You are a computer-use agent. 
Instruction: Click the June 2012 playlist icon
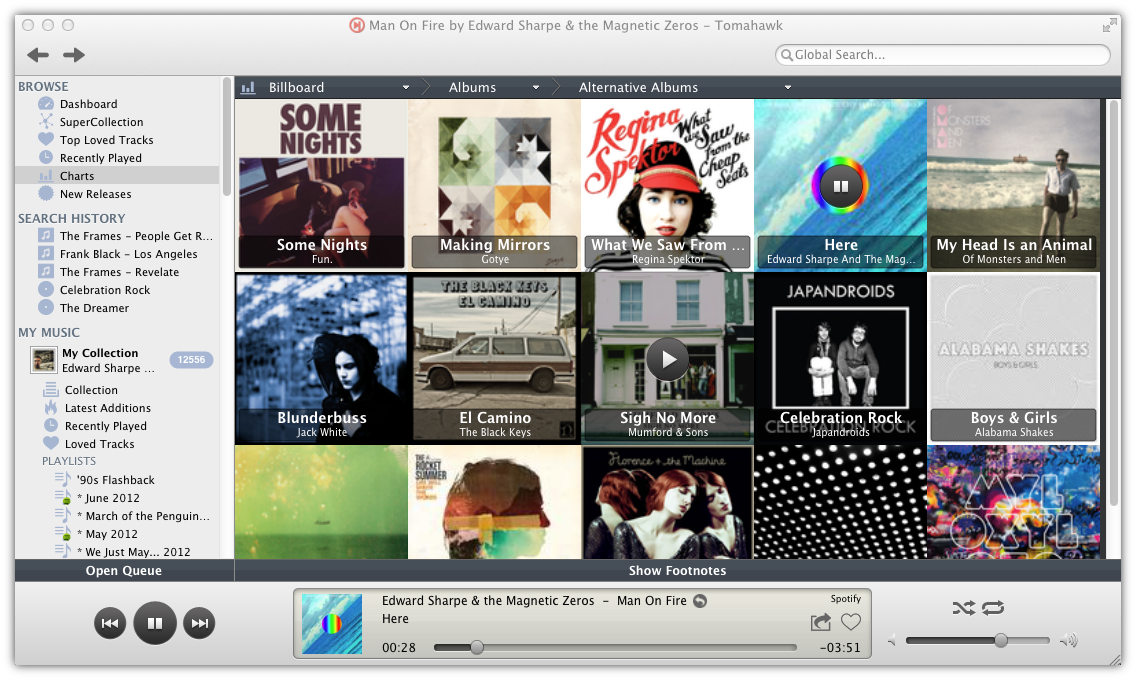pyautogui.click(x=63, y=498)
